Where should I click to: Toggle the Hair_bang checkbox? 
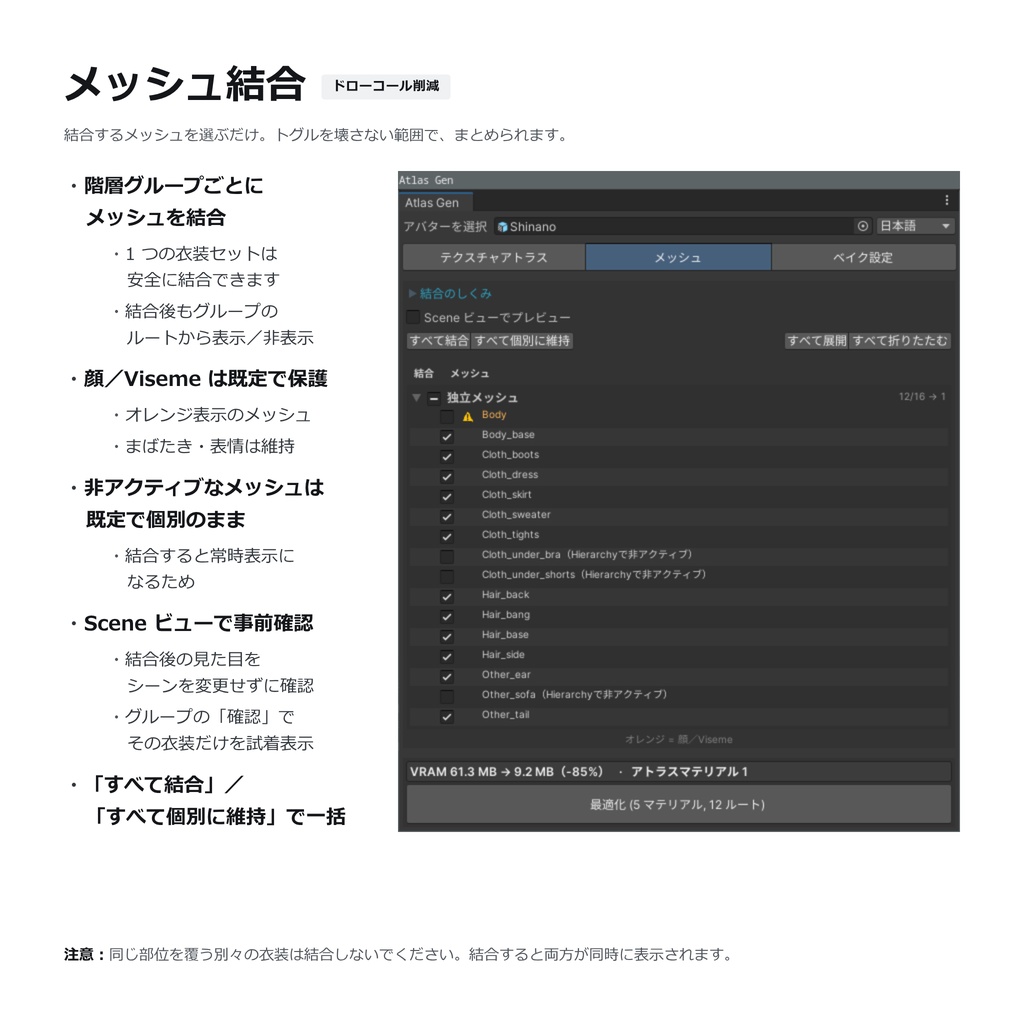coord(447,616)
